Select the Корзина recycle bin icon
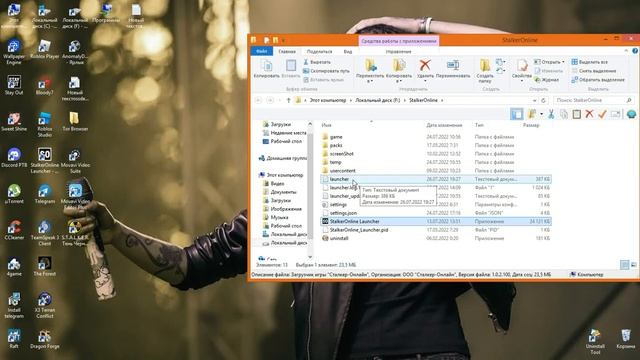The height and width of the screenshot is (360, 640). pos(625,339)
